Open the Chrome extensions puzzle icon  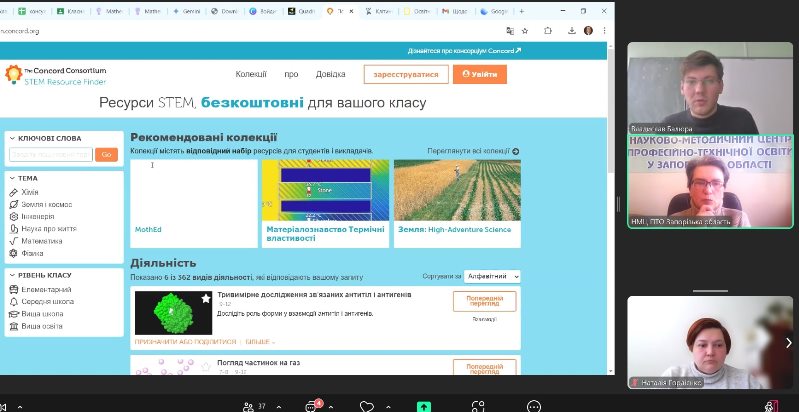pos(548,31)
